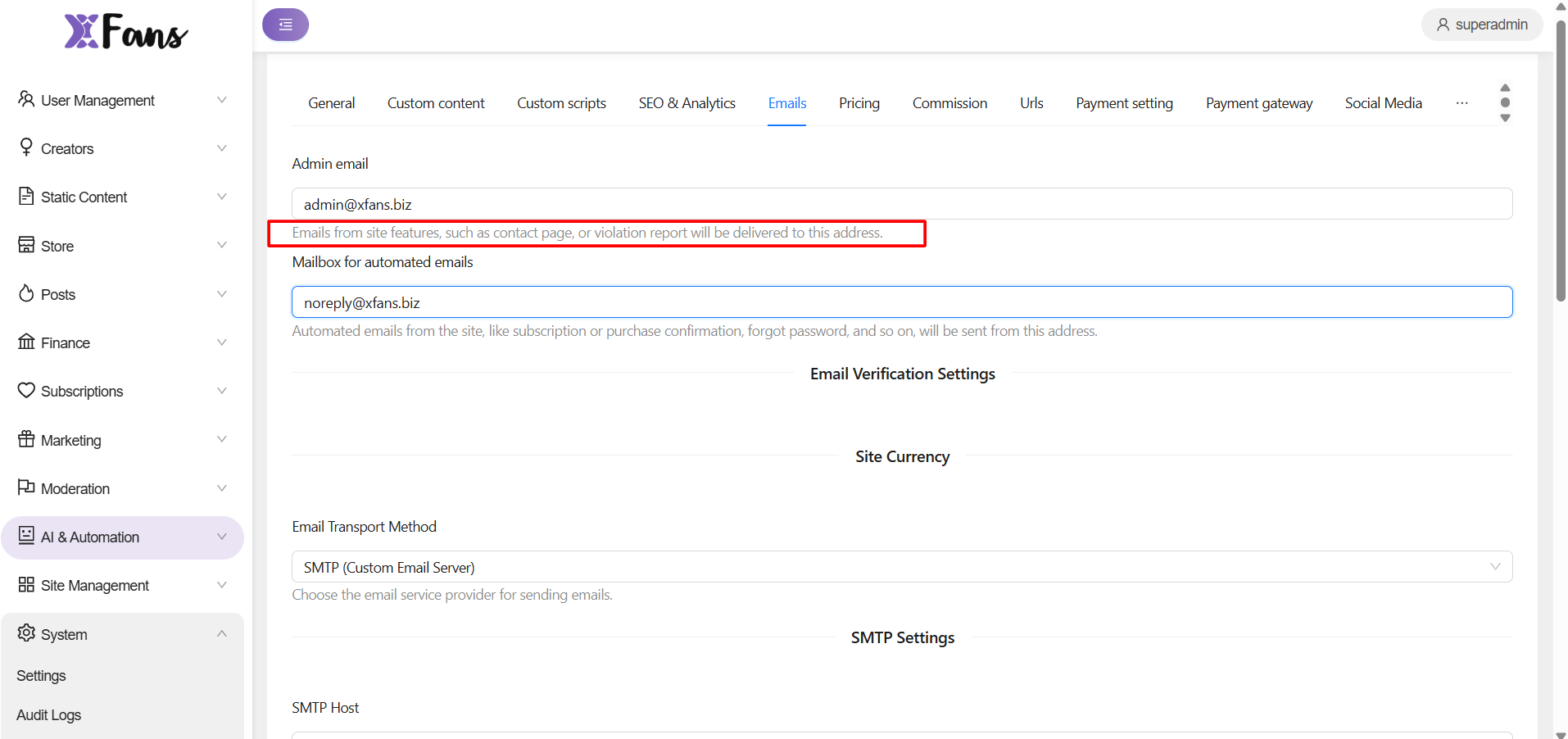Click the Store shop icon
Viewport: 1568px width, 739px height.
click(x=26, y=245)
